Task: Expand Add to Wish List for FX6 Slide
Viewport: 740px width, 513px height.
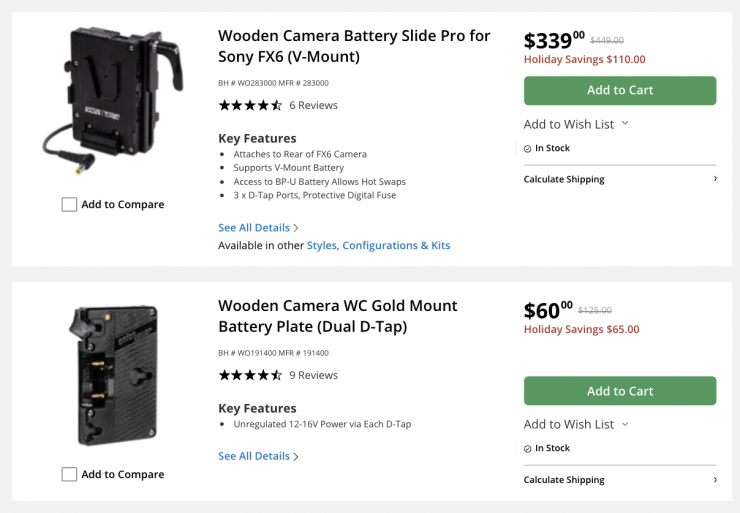Action: pos(576,124)
